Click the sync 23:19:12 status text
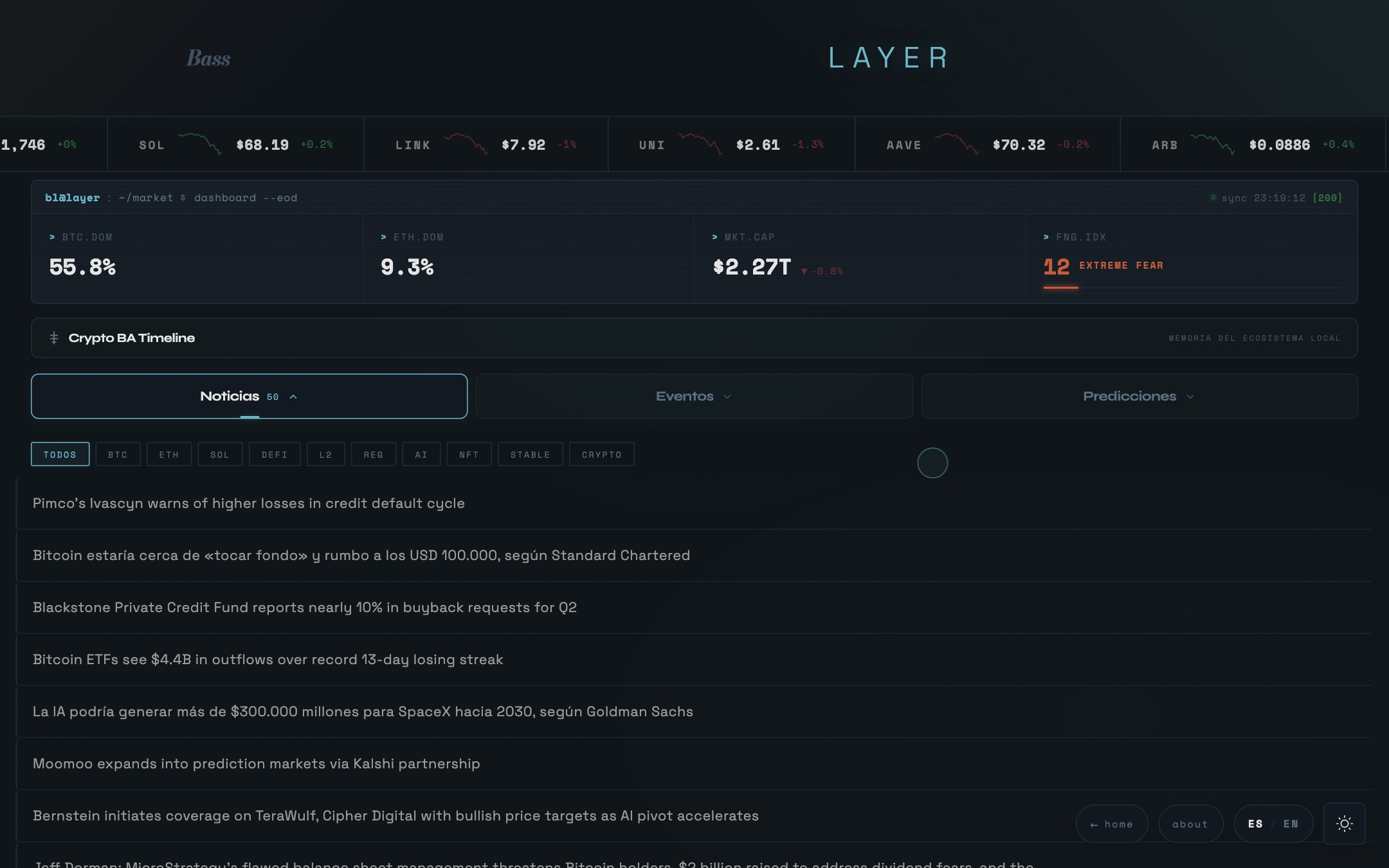The image size is (1389, 868). point(1264,197)
